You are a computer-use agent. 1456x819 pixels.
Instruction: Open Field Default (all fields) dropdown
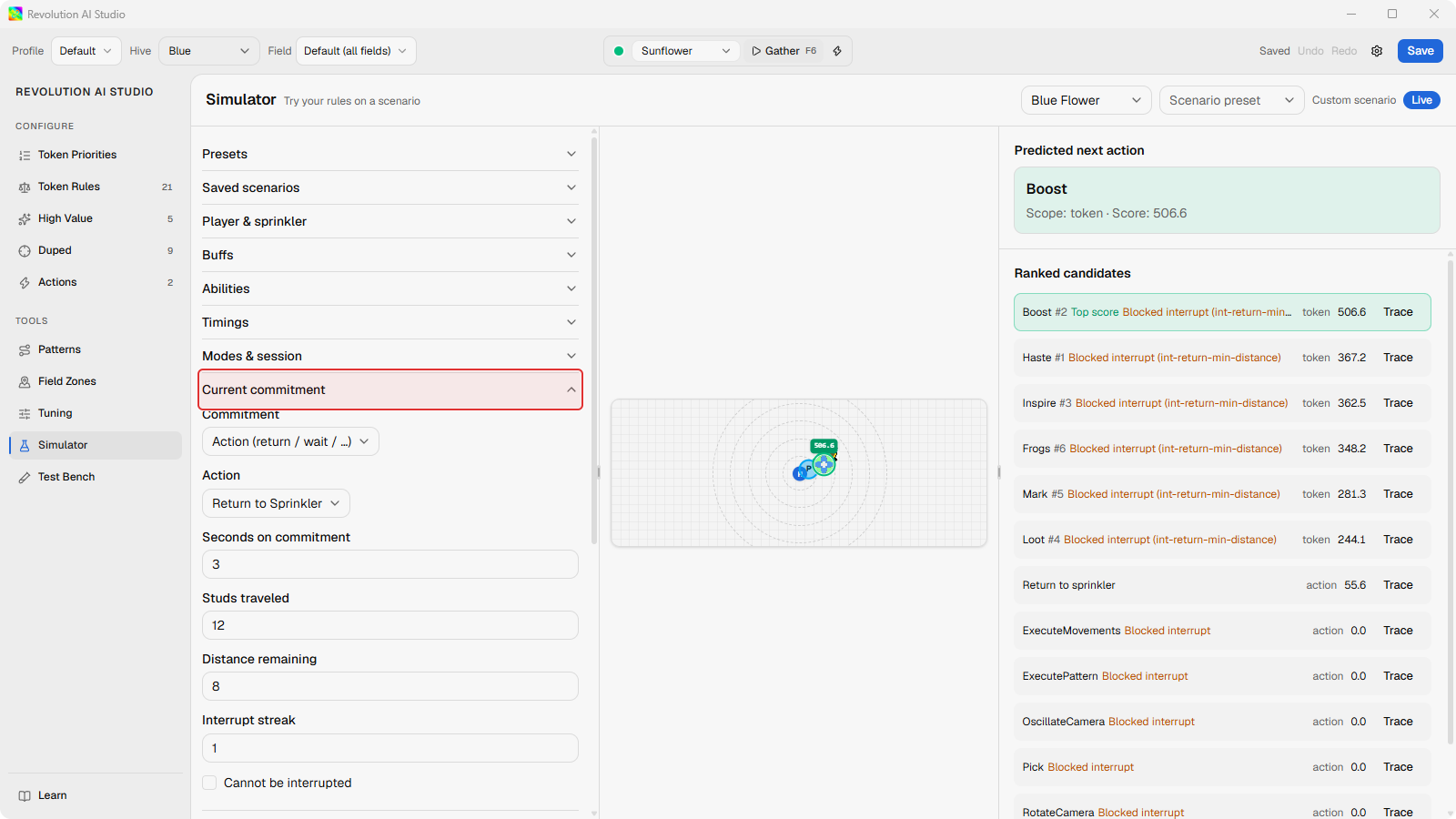356,51
